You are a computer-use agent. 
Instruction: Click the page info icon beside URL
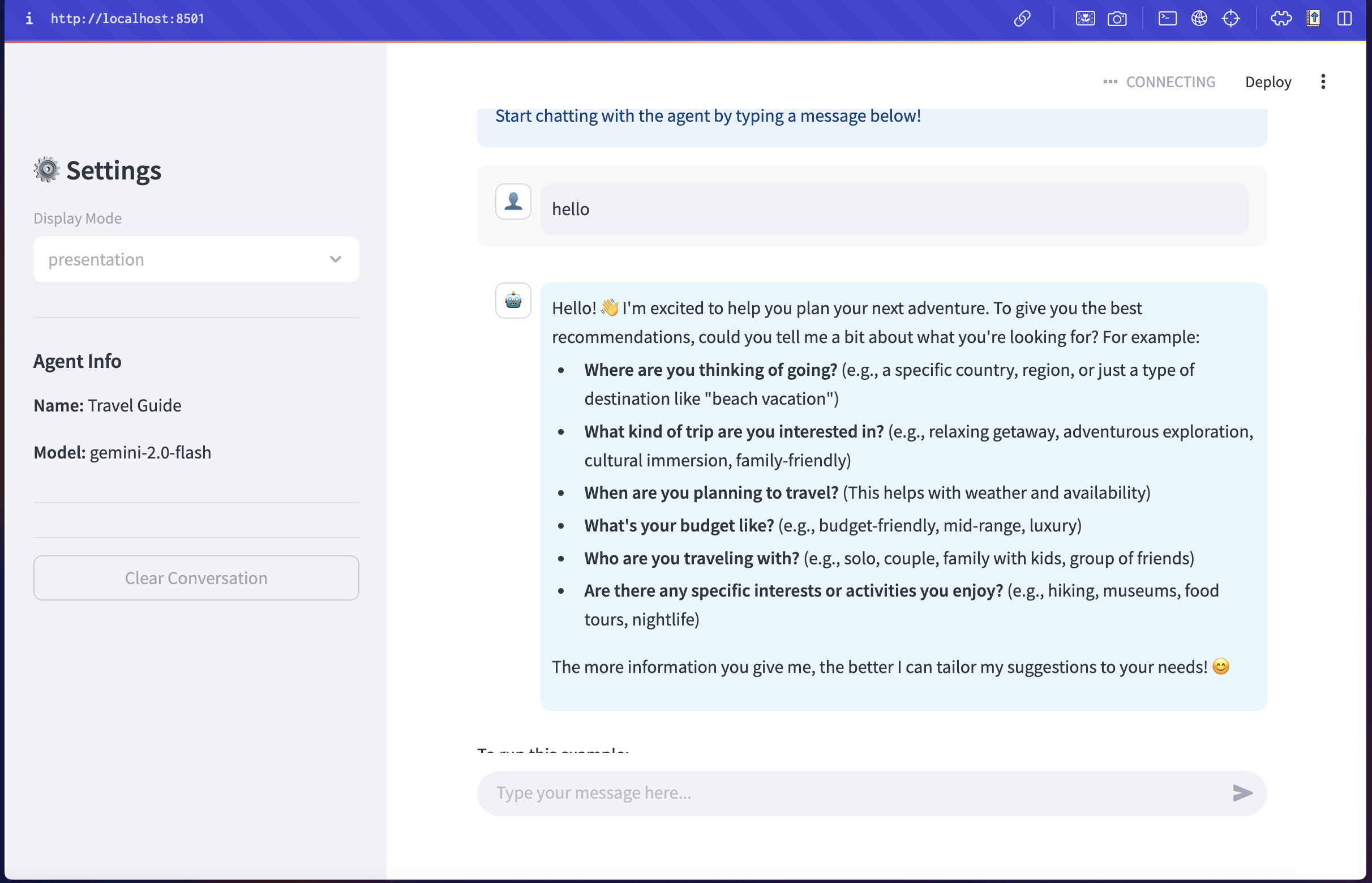29,19
